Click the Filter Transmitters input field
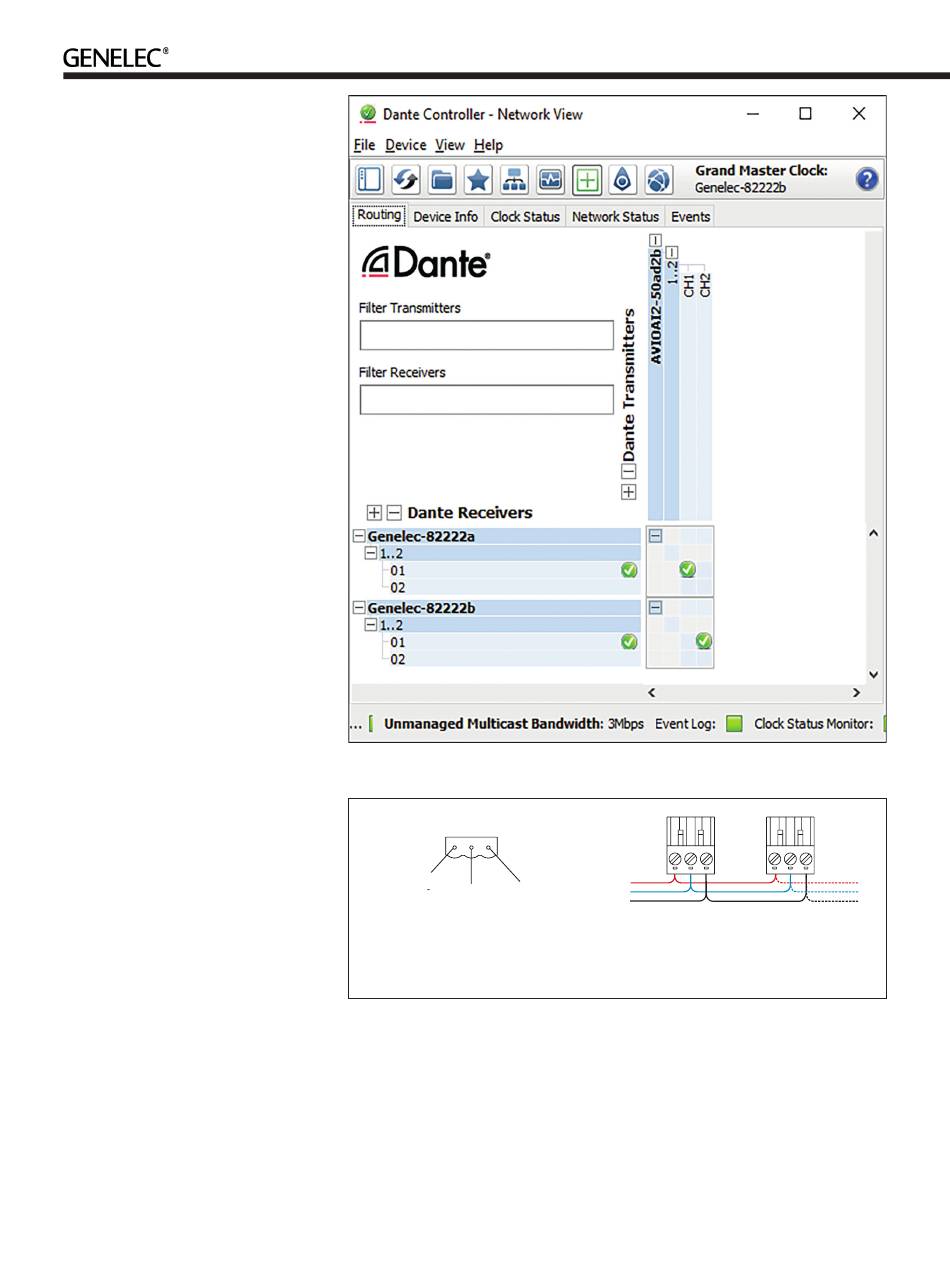This screenshot has width=950, height=1264. (486, 335)
